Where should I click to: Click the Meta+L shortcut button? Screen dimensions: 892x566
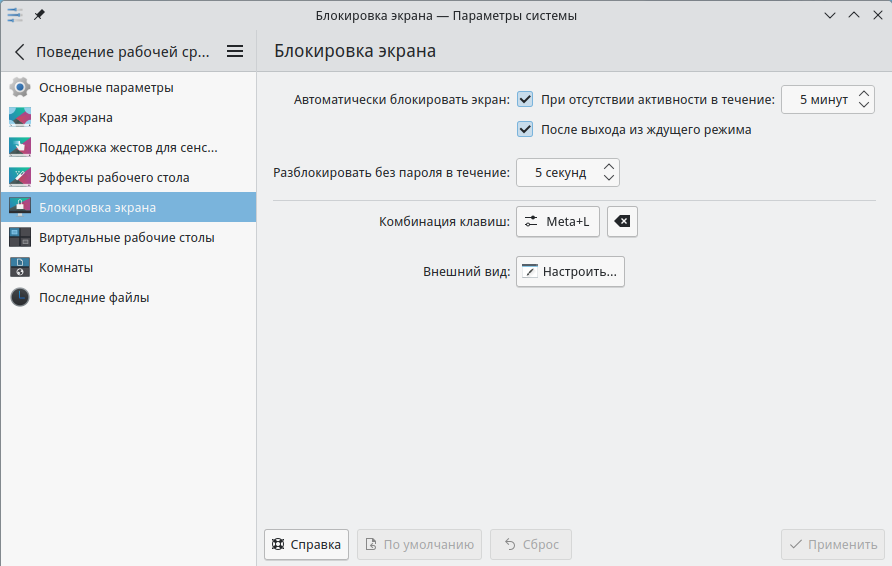click(558, 221)
